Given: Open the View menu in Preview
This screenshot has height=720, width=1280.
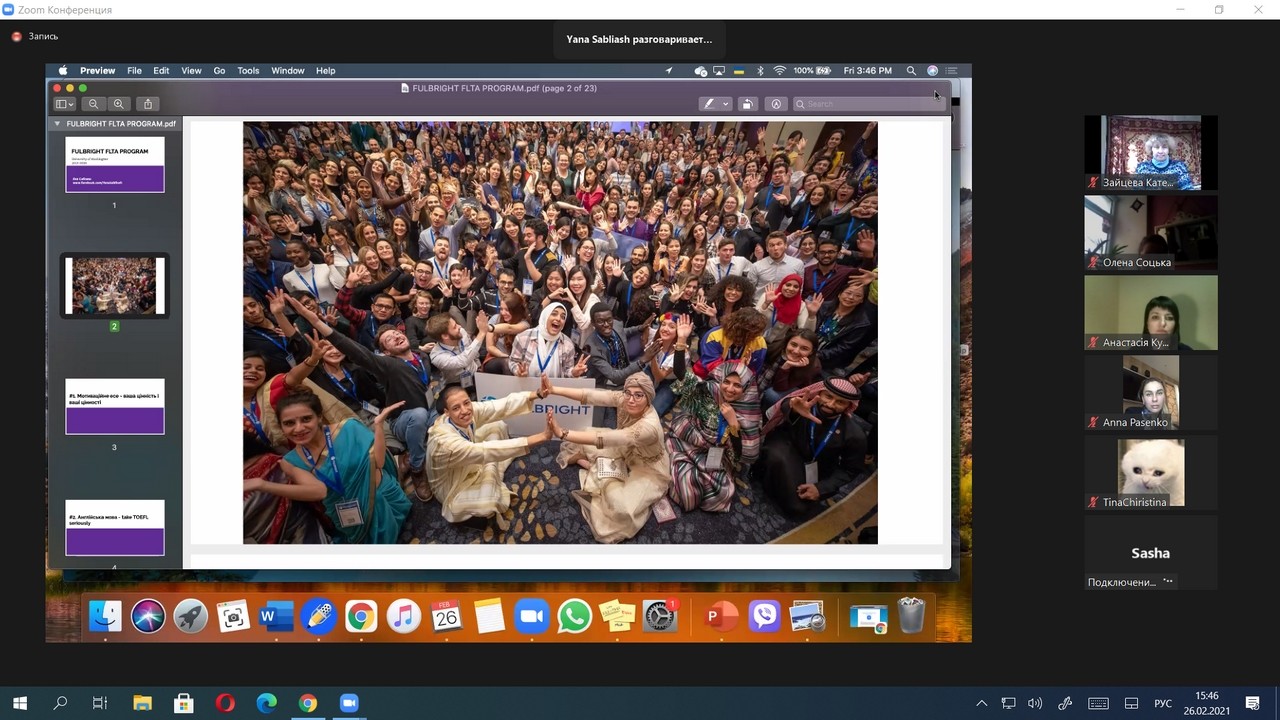Looking at the screenshot, I should (x=191, y=71).
